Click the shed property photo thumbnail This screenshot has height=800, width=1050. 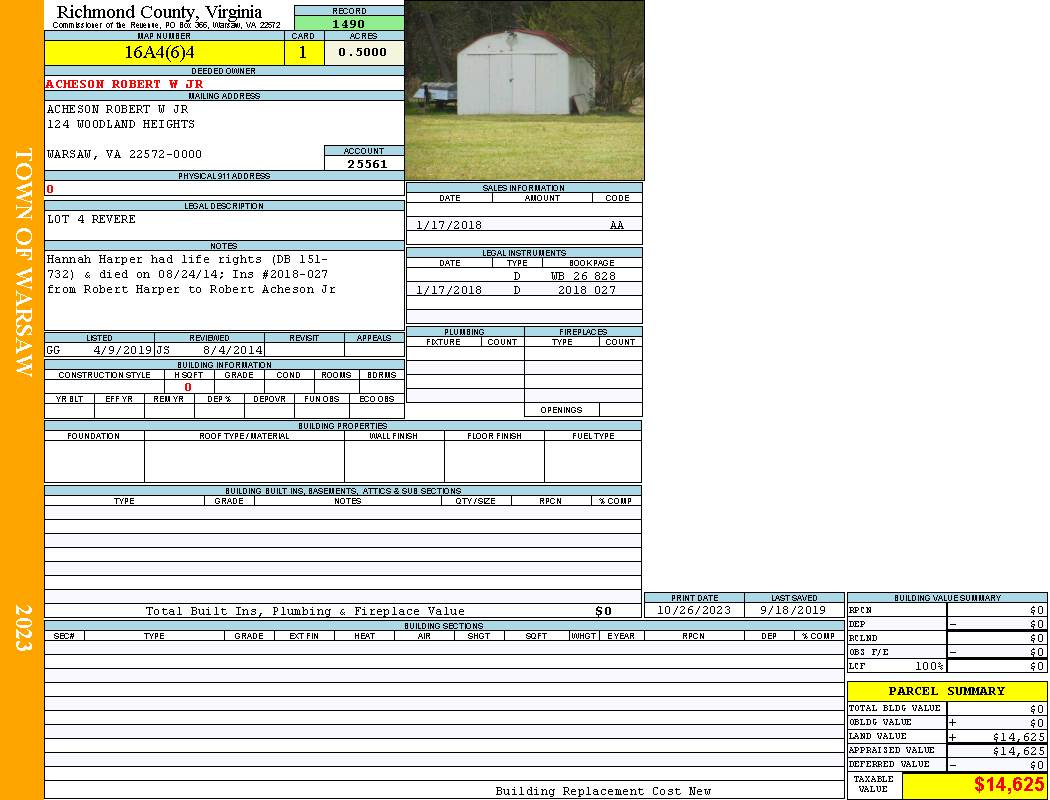pyautogui.click(x=524, y=90)
